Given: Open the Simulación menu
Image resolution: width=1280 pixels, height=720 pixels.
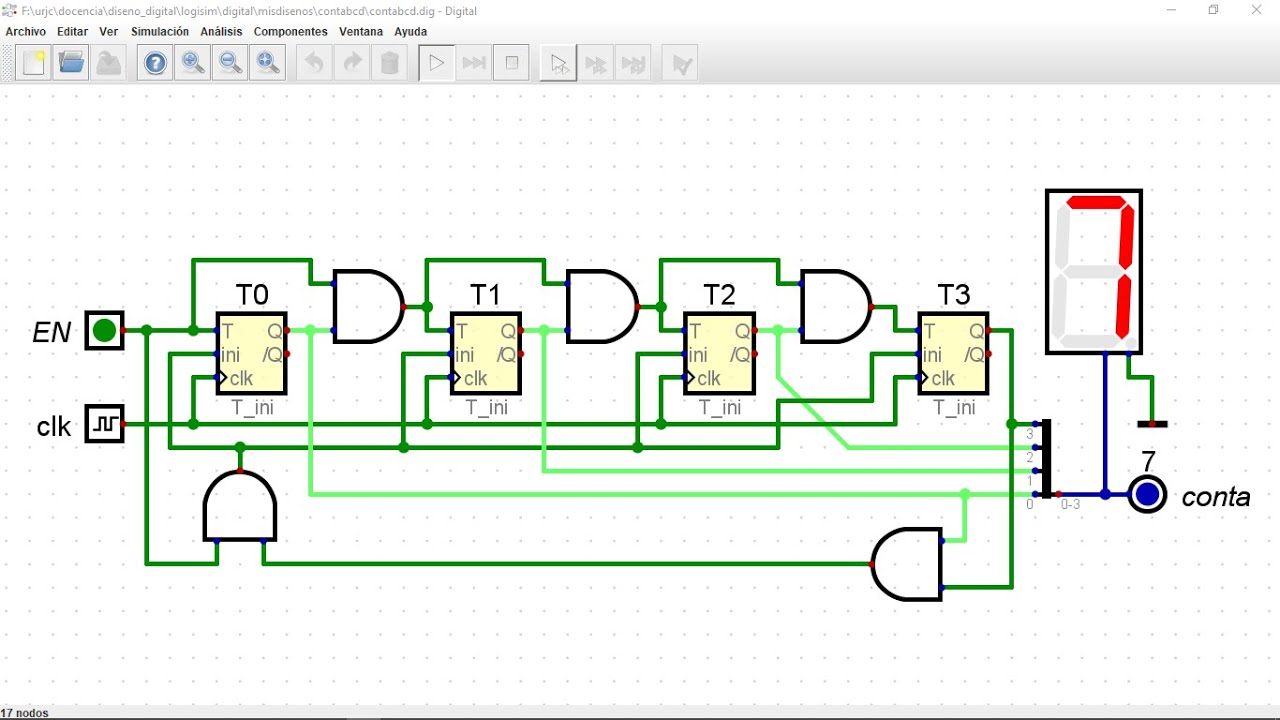Looking at the screenshot, I should 160,32.
